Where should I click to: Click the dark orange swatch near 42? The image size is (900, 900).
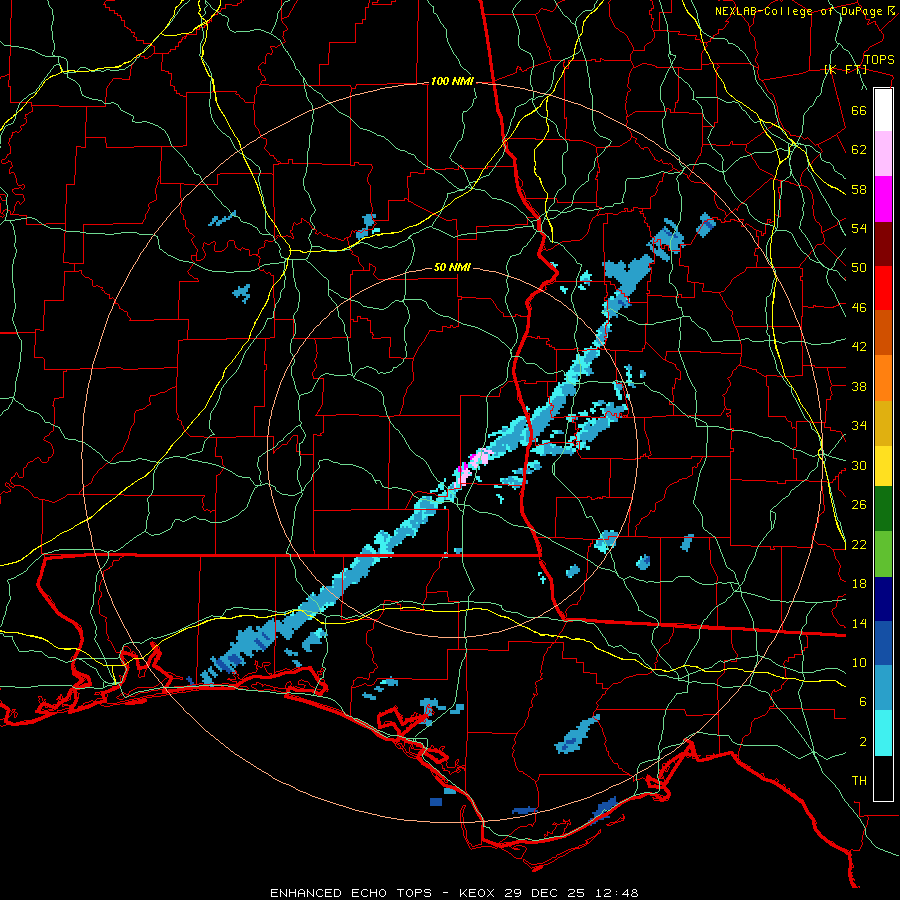(883, 333)
